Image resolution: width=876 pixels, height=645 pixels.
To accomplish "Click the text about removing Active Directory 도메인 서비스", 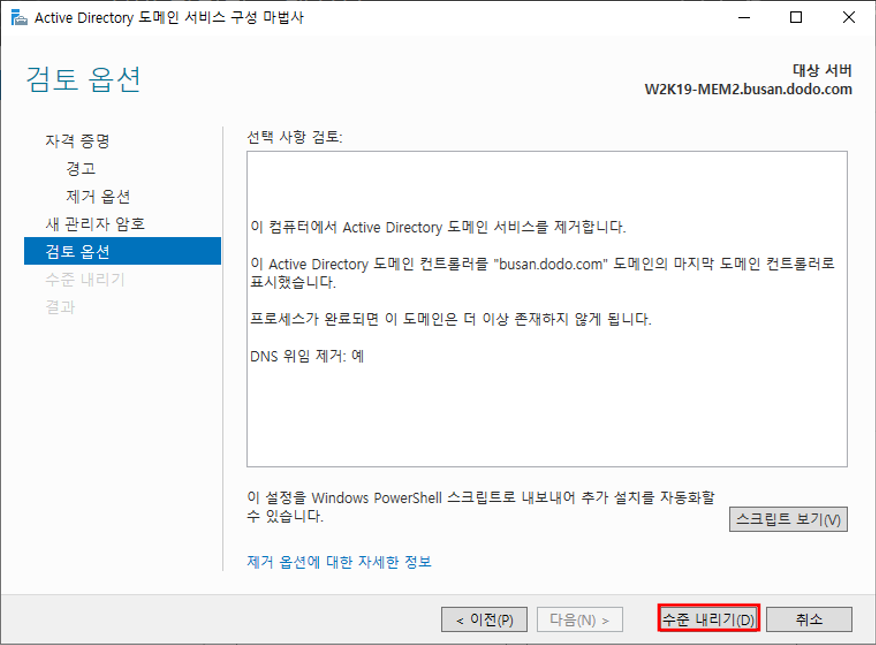I will tap(438, 227).
